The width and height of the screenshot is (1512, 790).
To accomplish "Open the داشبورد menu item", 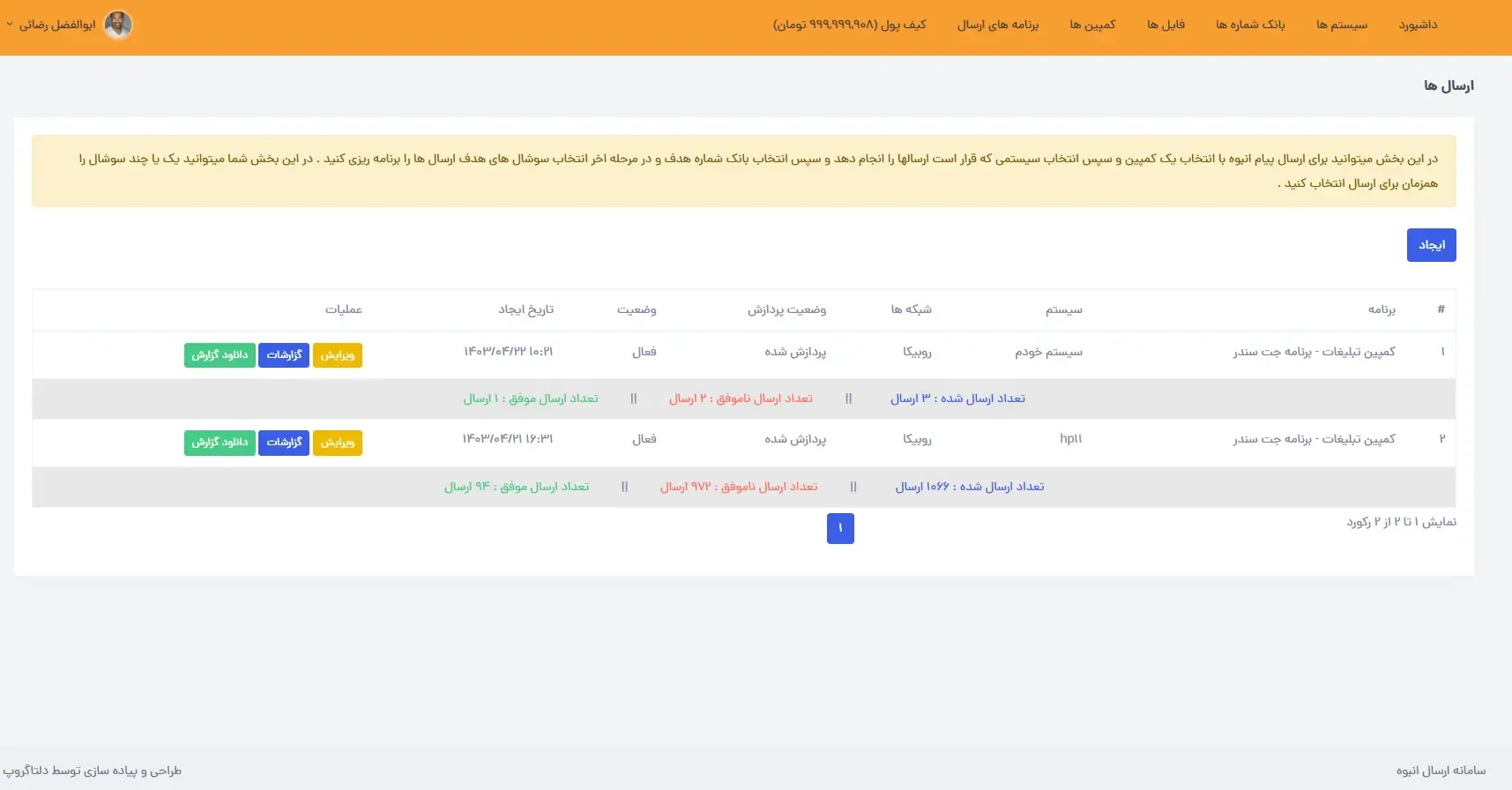I will (1418, 25).
